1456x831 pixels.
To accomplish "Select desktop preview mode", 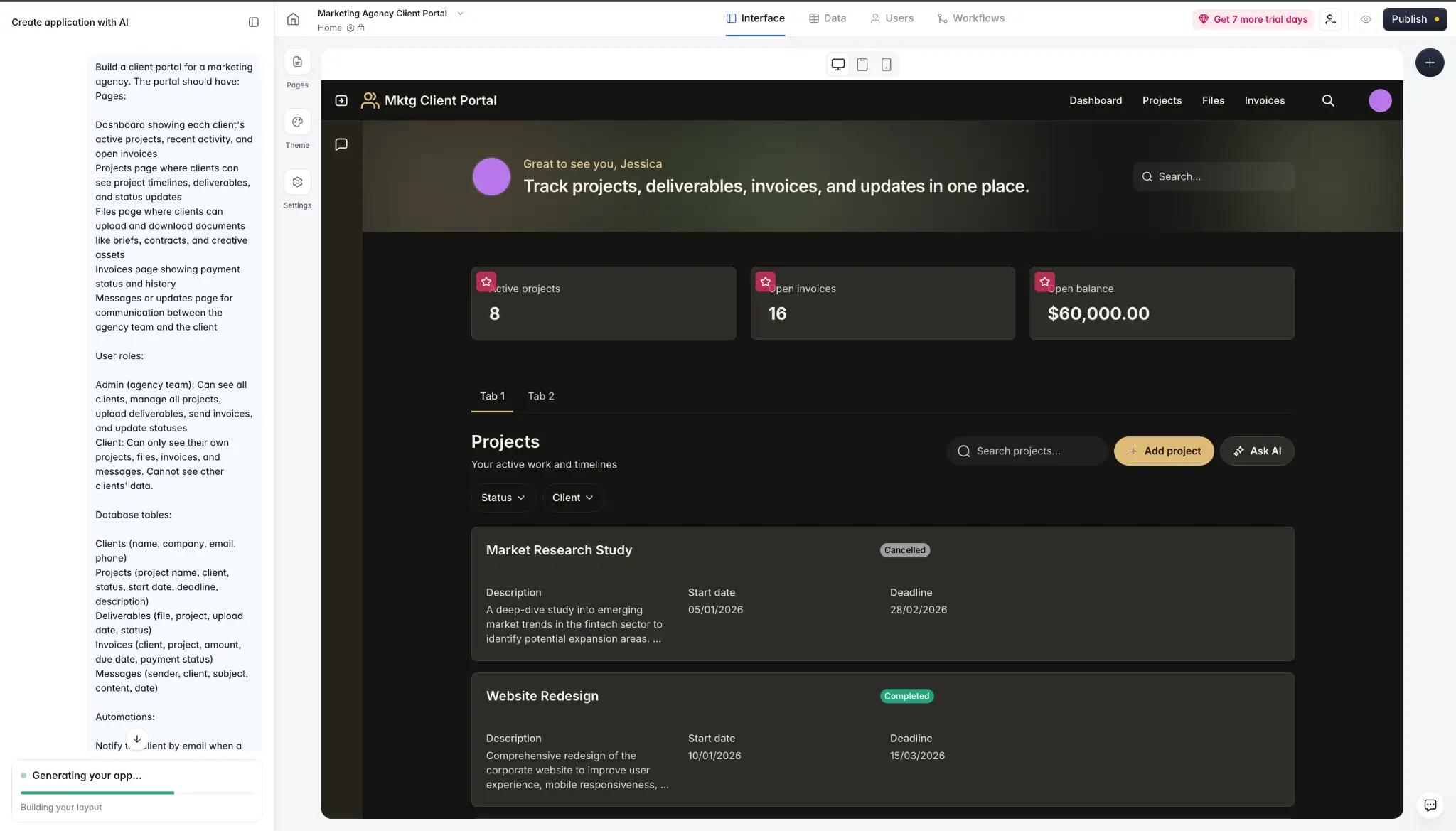I will tap(837, 64).
